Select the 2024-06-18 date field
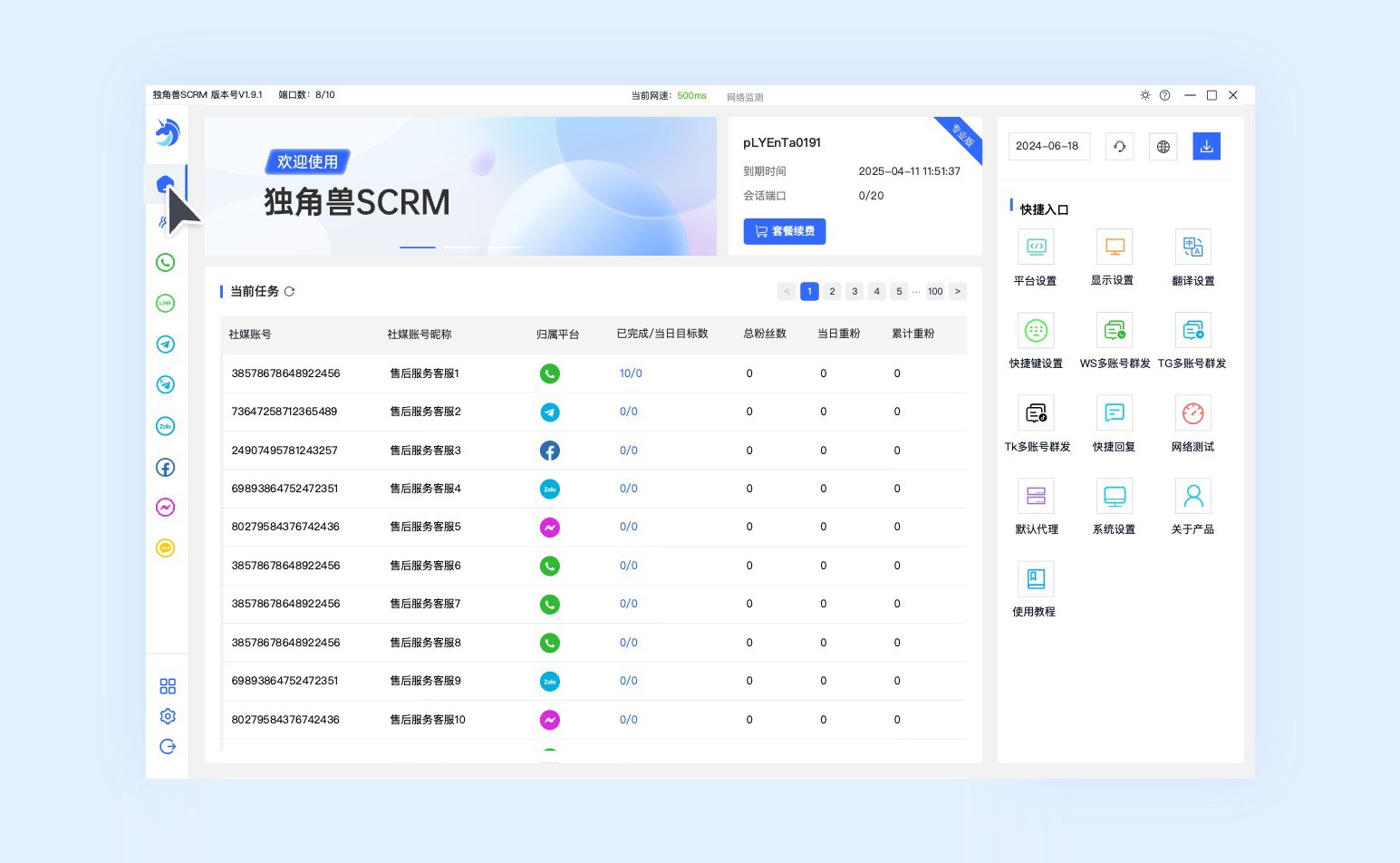 tap(1049, 146)
